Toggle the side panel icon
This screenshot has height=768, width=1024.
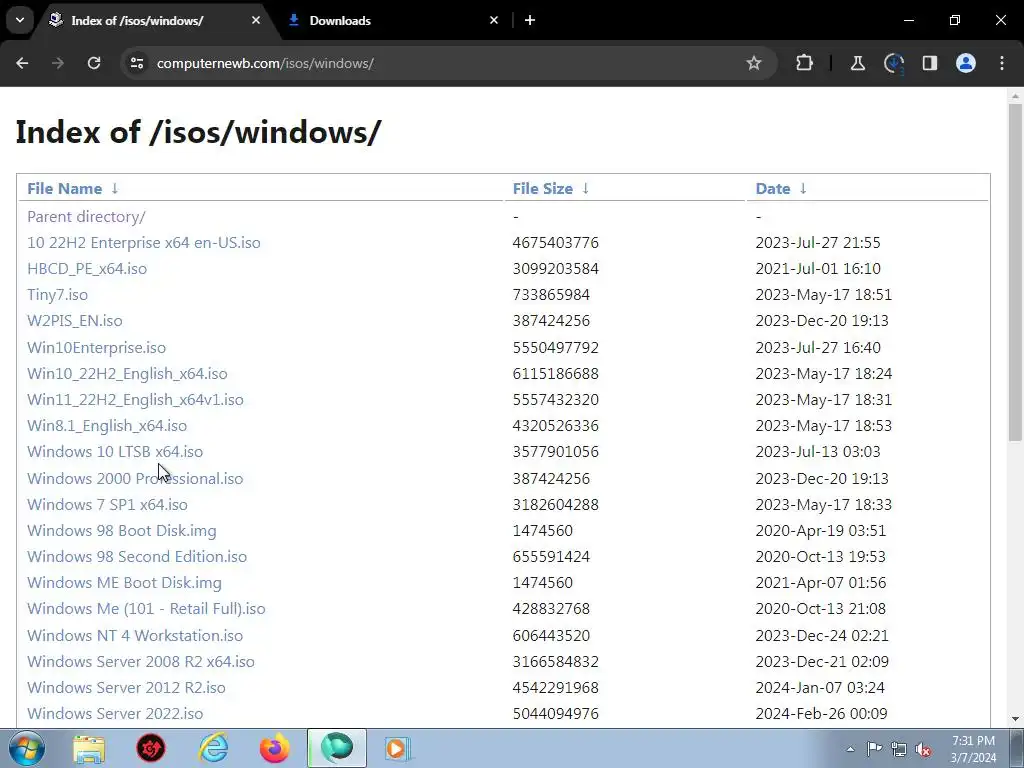[930, 63]
